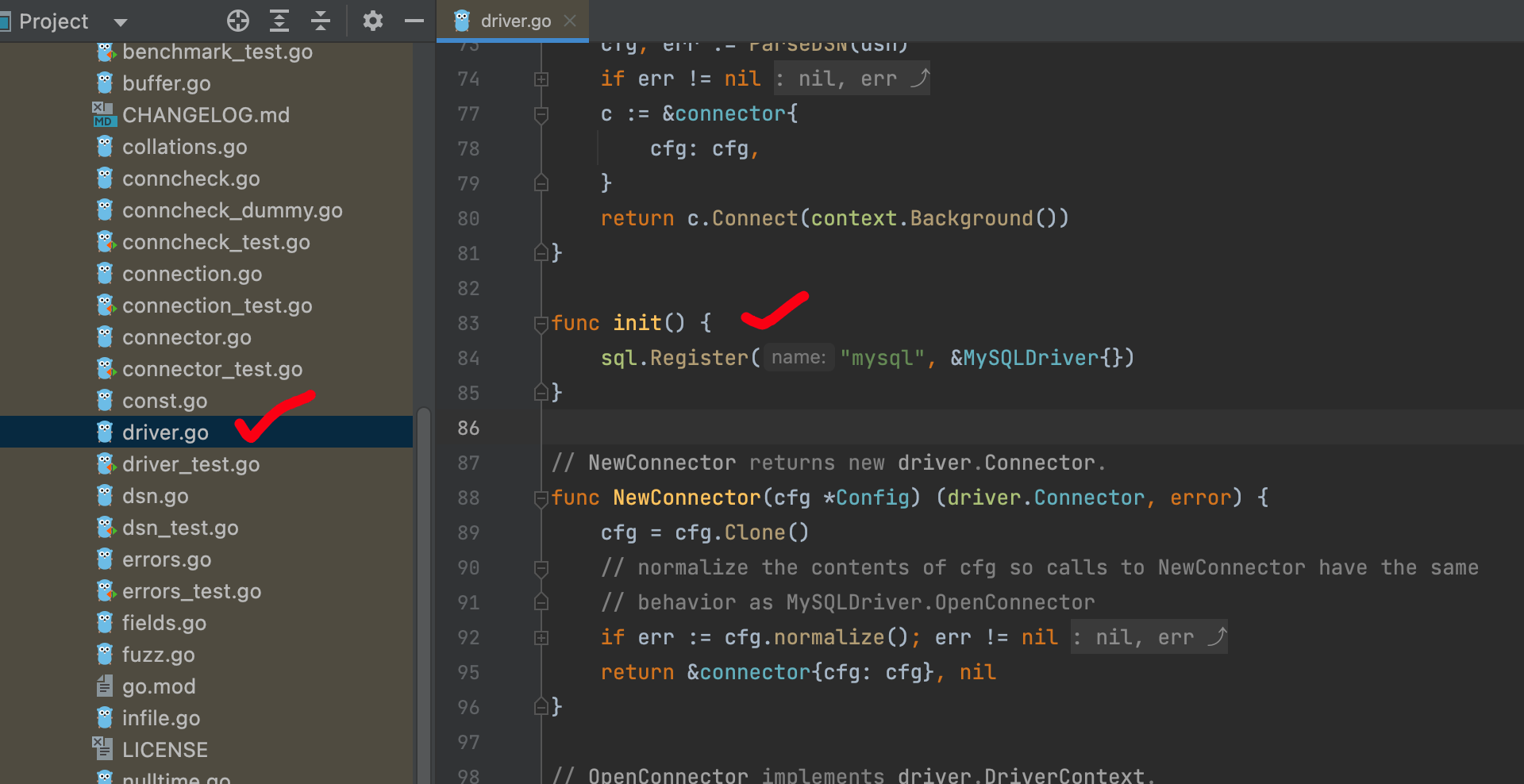
Task: Click the Go file icon next to buffer.go
Action: click(105, 83)
